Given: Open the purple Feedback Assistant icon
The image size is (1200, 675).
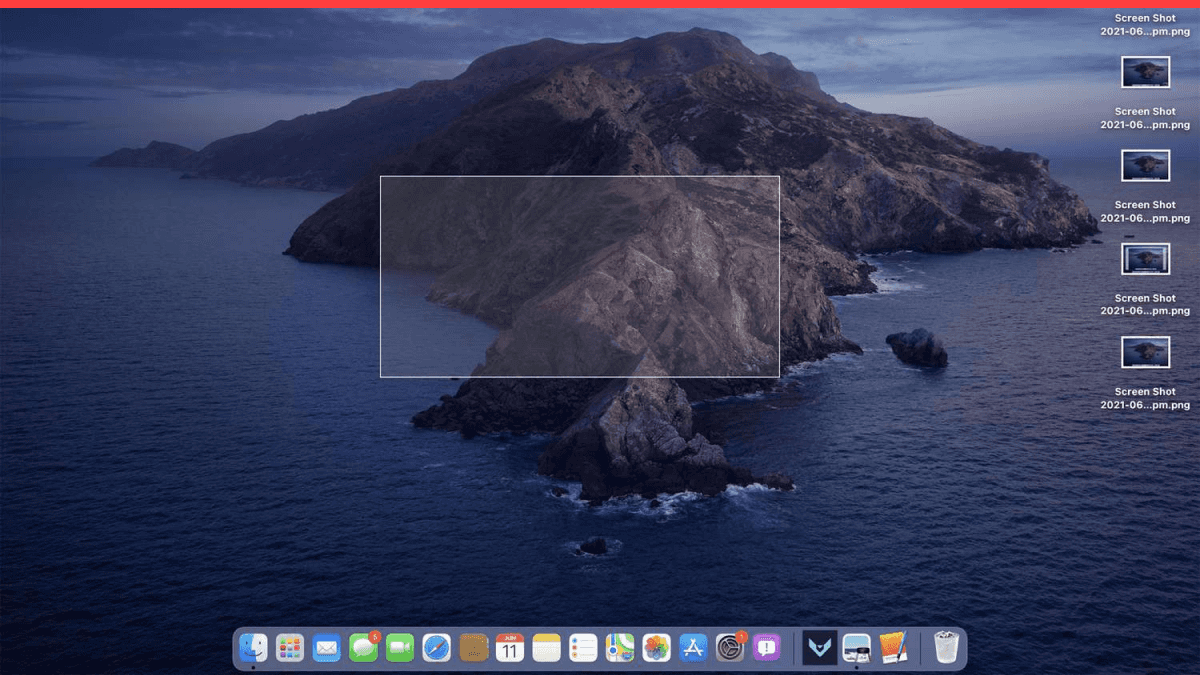Looking at the screenshot, I should coord(767,648).
